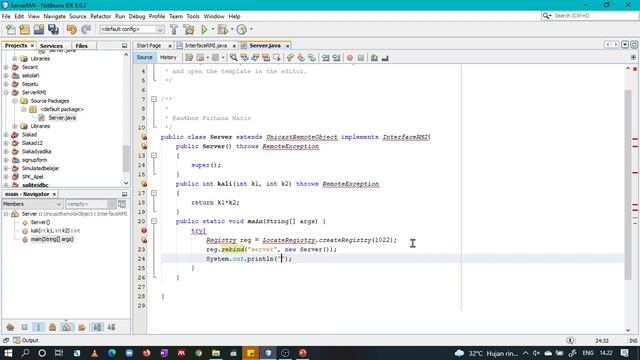Click the Projects panel vertical scrollbar

126,158
